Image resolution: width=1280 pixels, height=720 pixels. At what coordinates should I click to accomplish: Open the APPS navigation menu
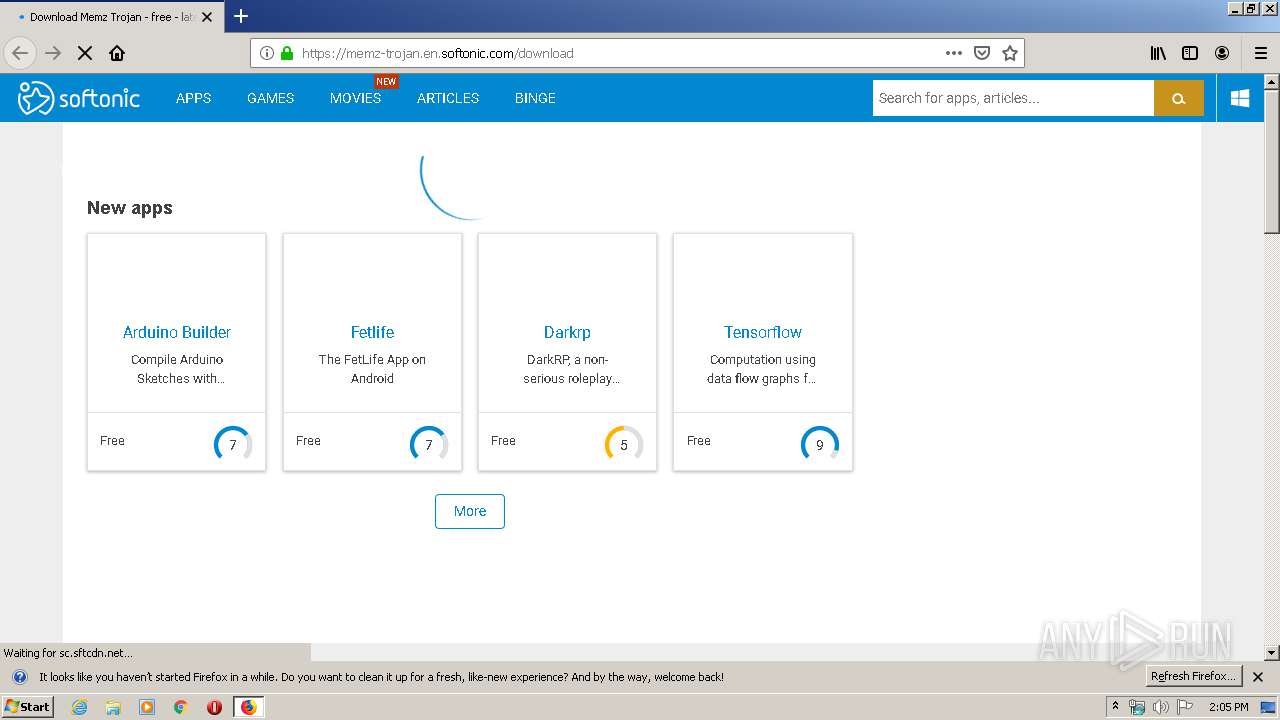[193, 98]
